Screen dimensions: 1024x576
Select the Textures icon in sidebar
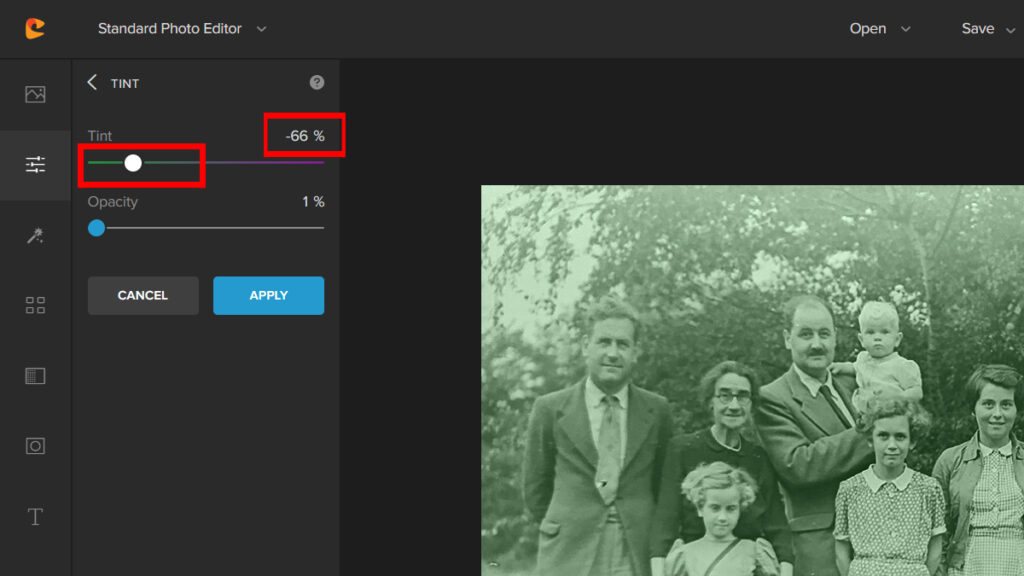click(x=35, y=376)
